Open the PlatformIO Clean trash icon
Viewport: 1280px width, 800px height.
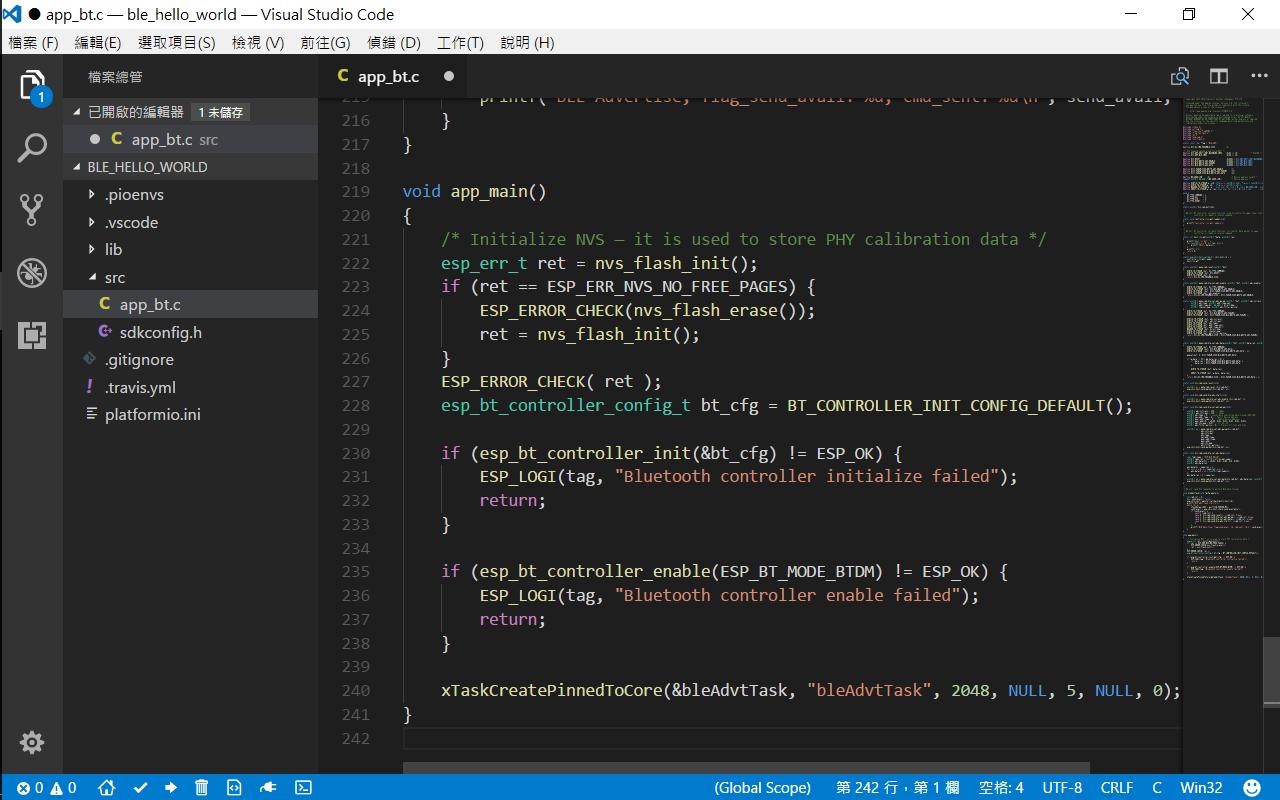(201, 787)
